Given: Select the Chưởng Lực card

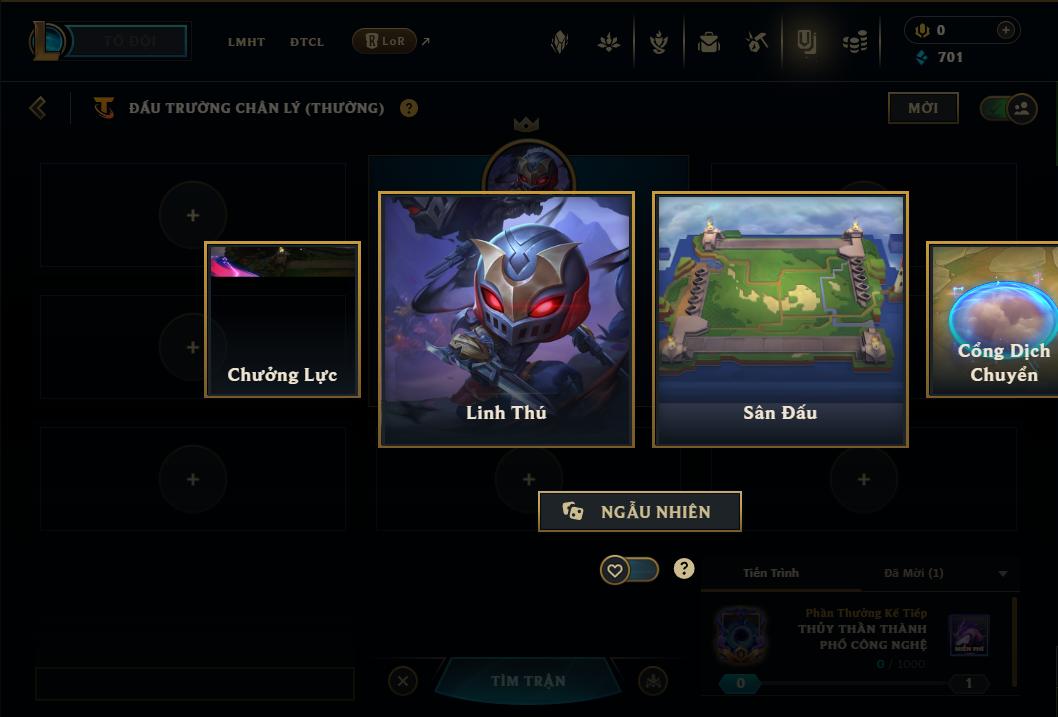Looking at the screenshot, I should pos(282,319).
